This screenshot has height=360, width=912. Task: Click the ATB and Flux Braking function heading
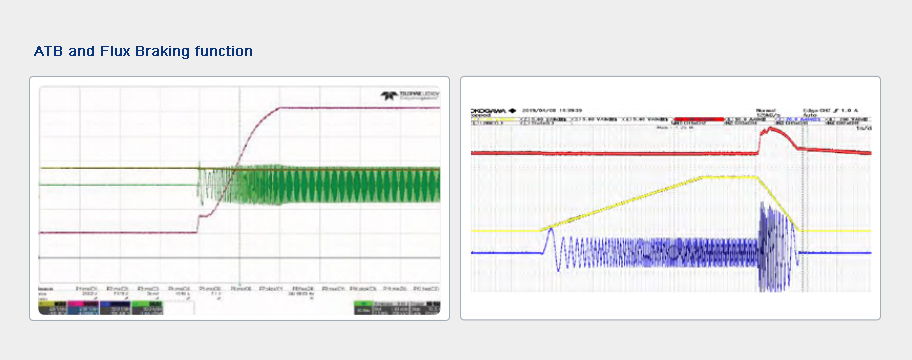click(x=143, y=51)
